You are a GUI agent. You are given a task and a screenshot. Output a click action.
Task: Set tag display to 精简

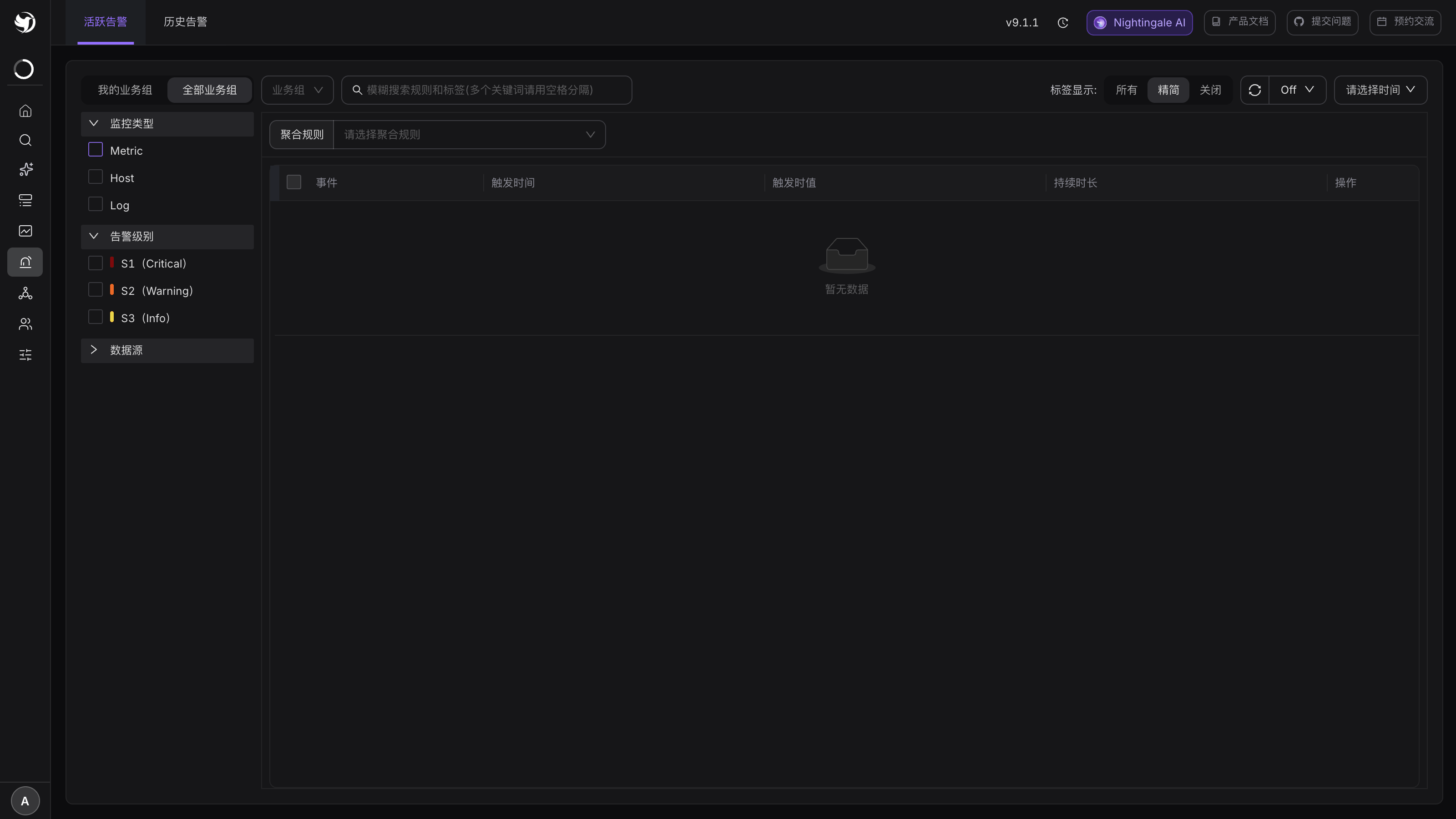pyautogui.click(x=1168, y=90)
